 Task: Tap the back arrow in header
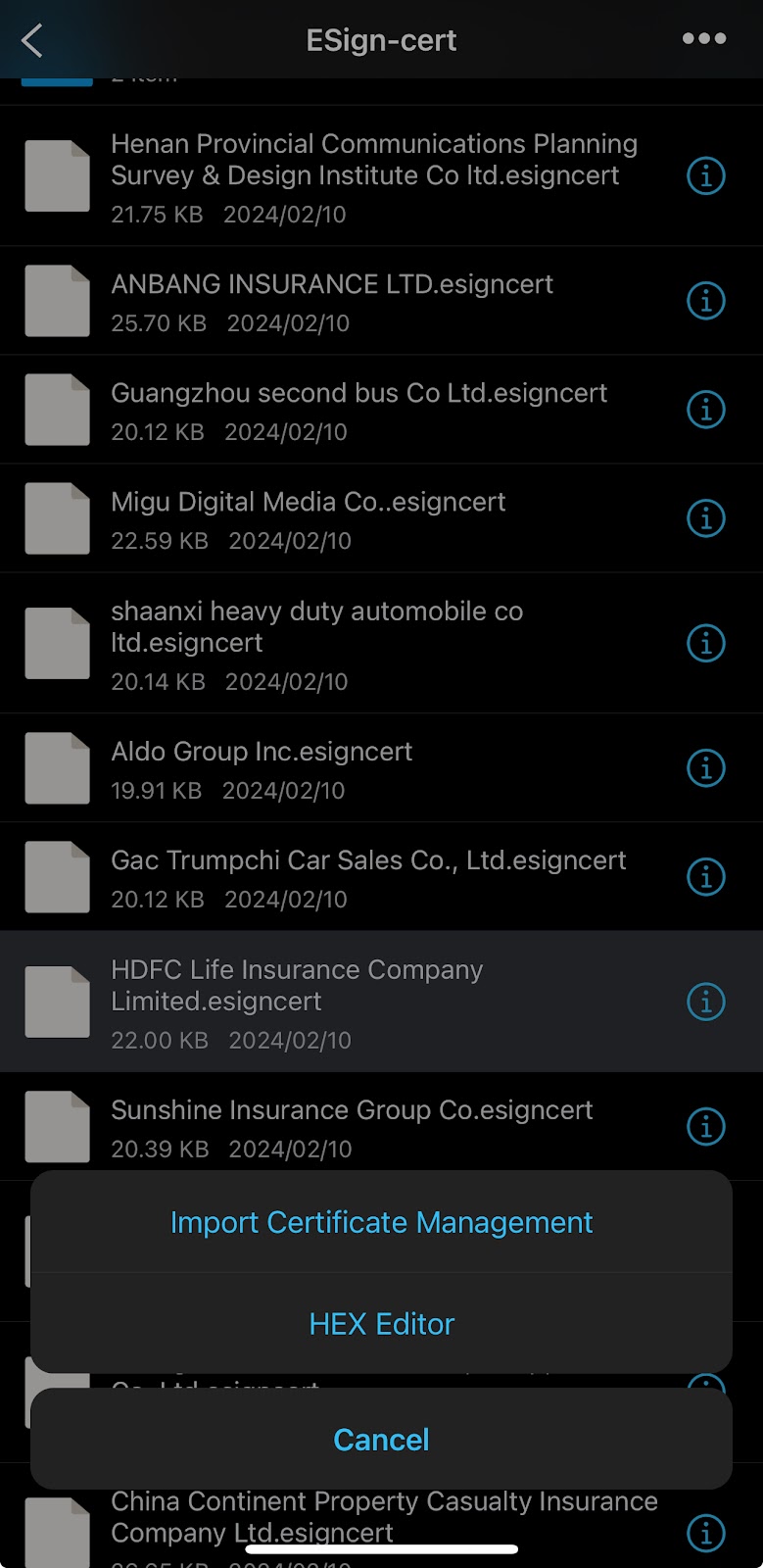[32, 40]
